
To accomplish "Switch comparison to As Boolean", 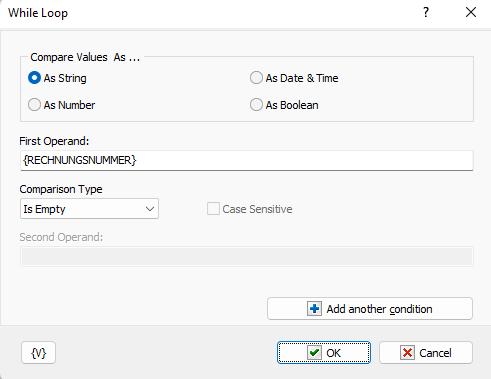I will pyautogui.click(x=256, y=105).
